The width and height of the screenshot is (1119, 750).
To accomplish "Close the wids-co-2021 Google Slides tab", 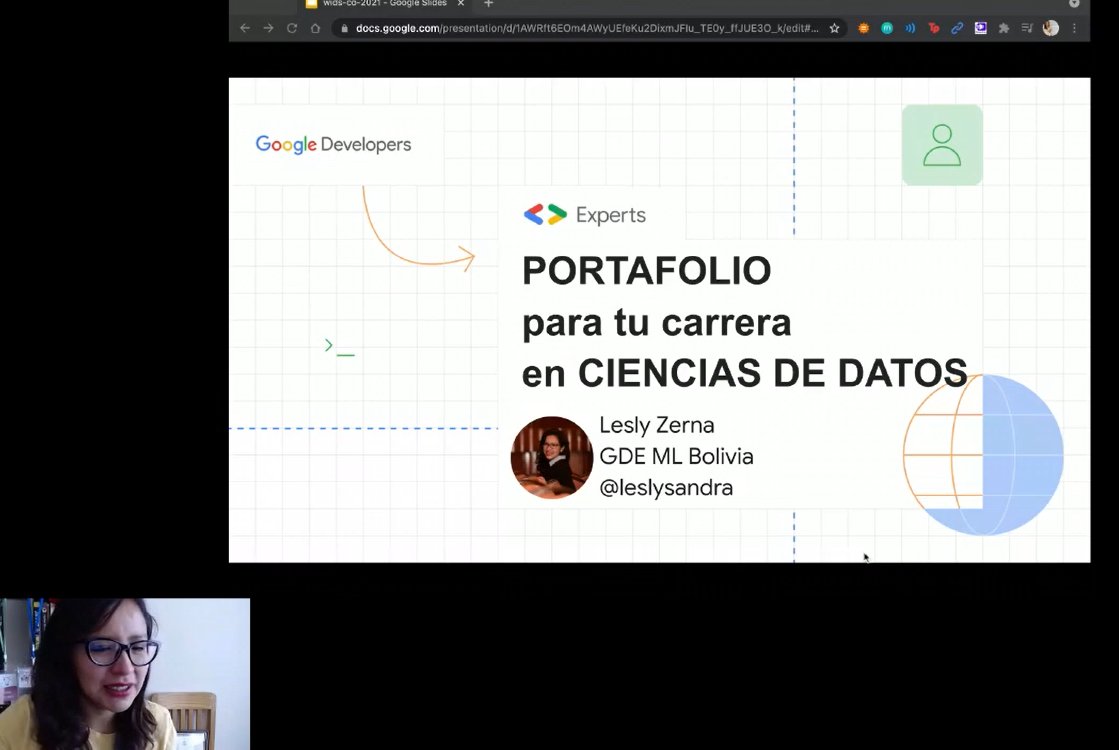I will pyautogui.click(x=461, y=4).
